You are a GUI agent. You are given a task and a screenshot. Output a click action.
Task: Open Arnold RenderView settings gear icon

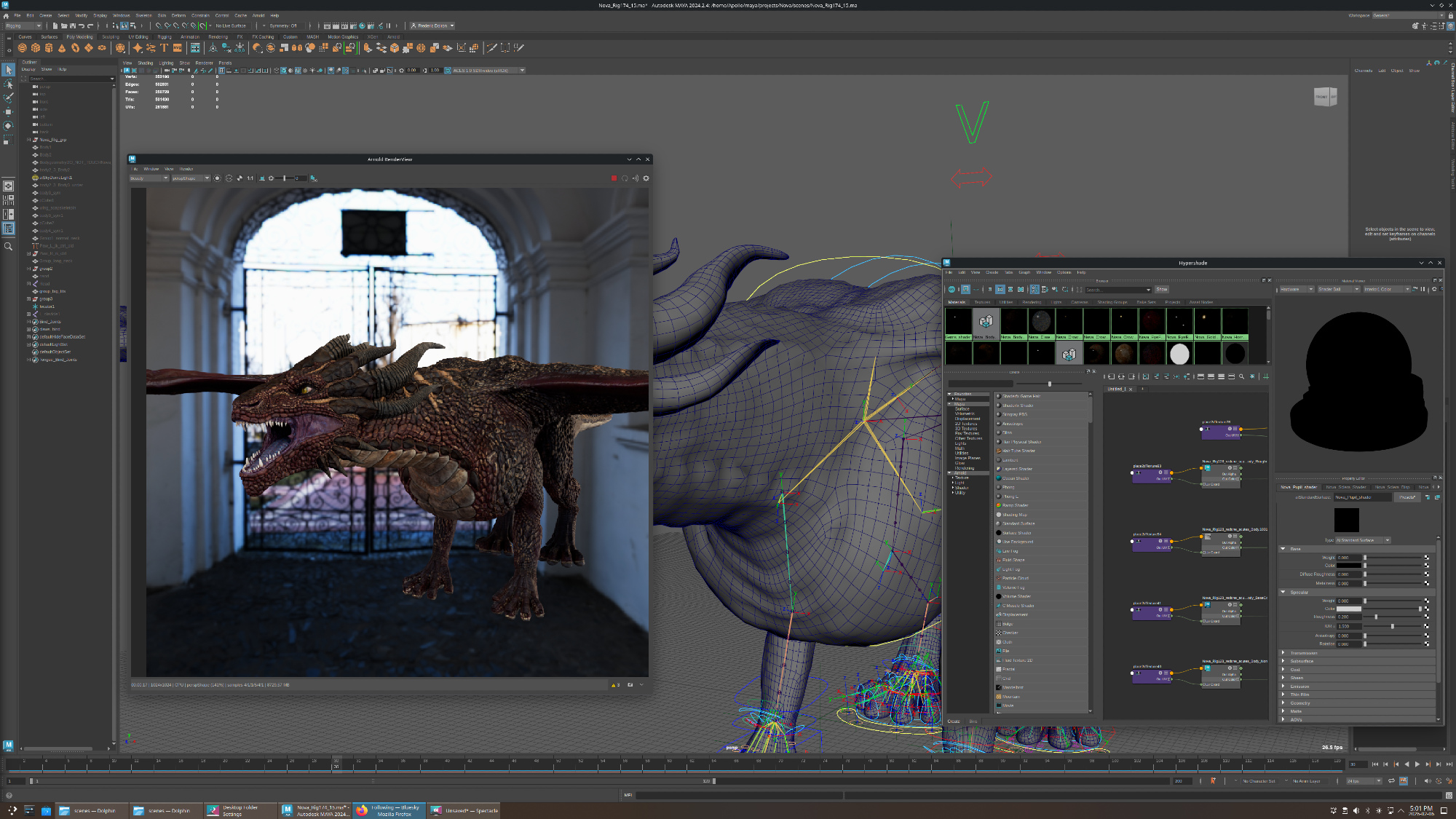click(x=646, y=178)
